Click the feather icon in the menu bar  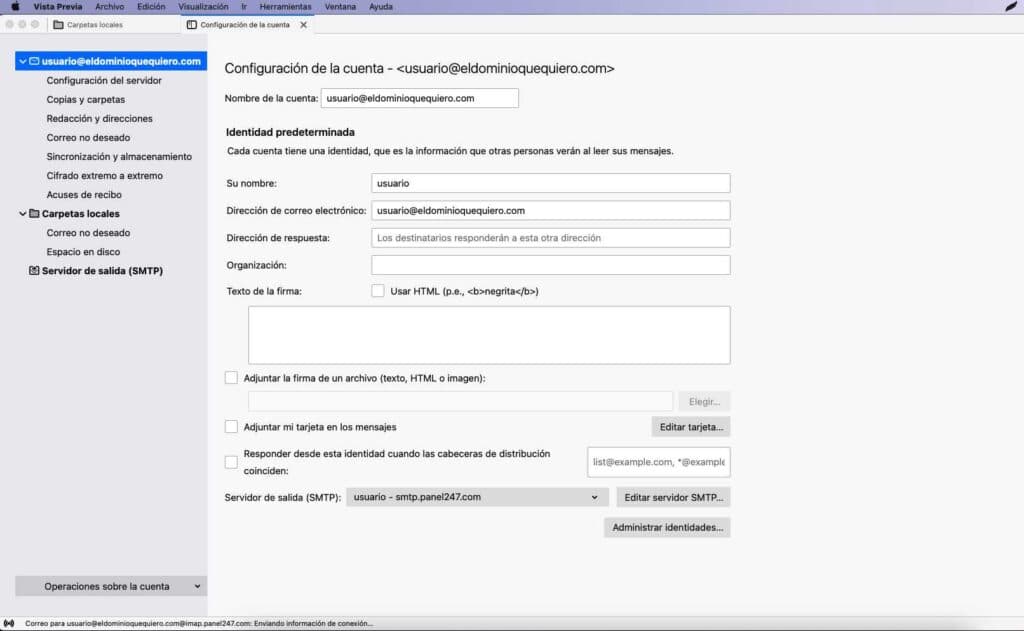[x=1010, y=6]
